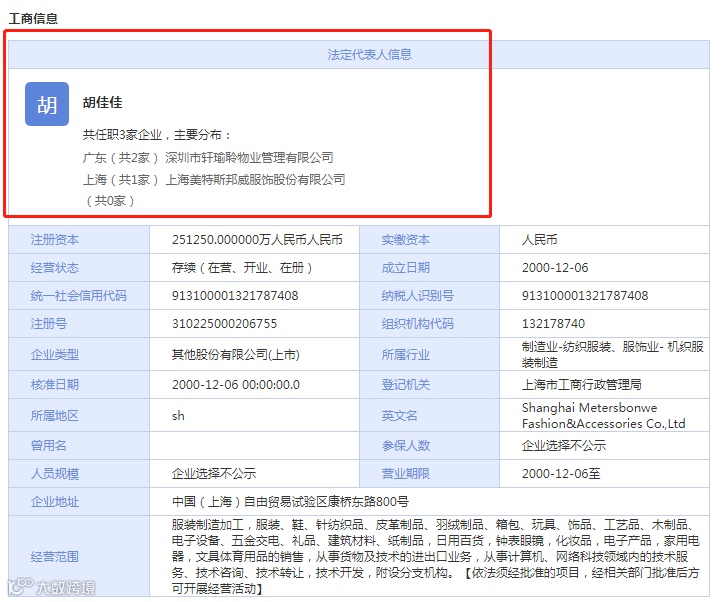The height and width of the screenshot is (602, 721).
Task: Click the 统一社会信用代码 label
Action: 79,296
